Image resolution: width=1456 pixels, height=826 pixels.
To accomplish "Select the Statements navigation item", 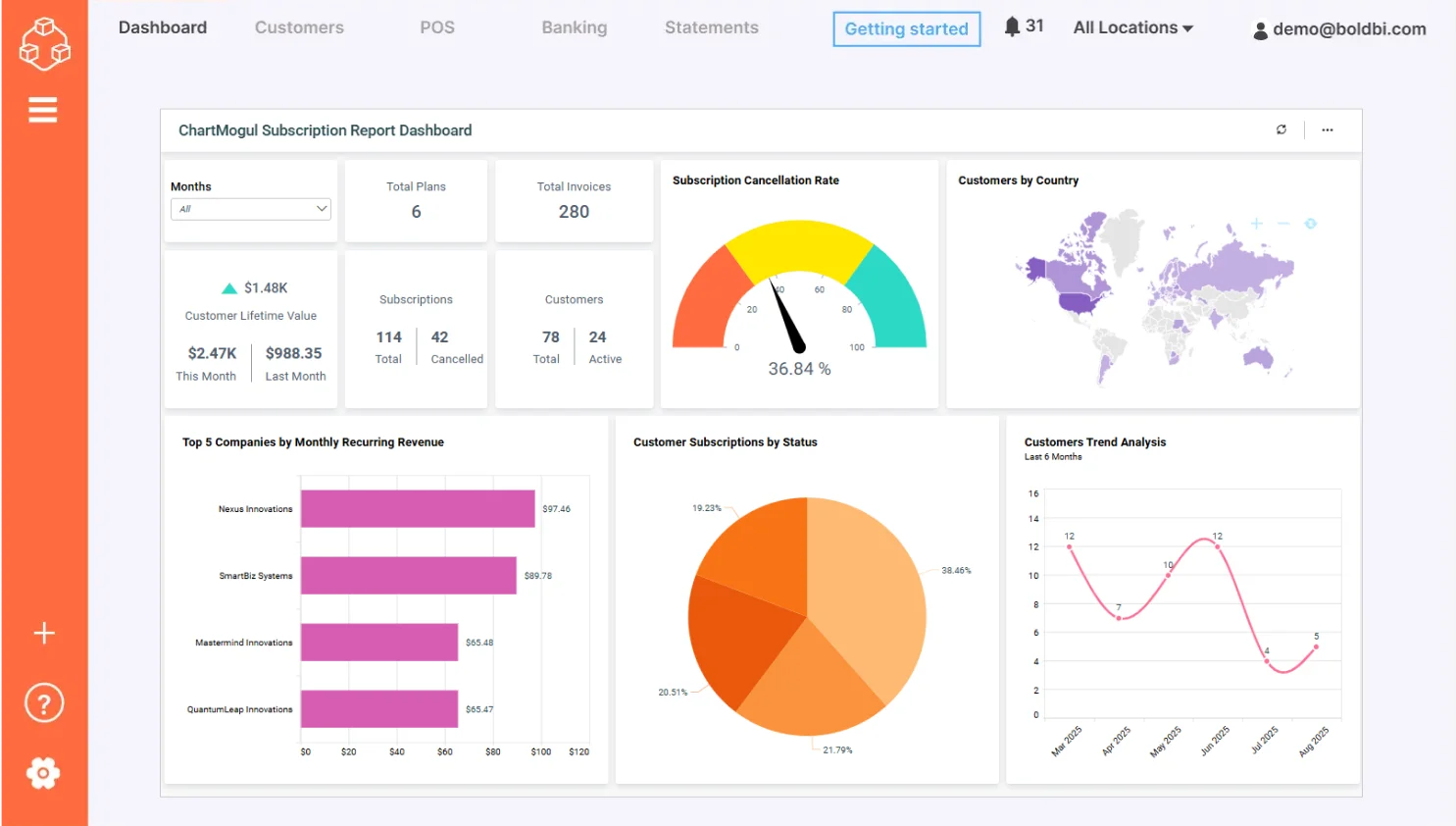I will click(x=711, y=27).
